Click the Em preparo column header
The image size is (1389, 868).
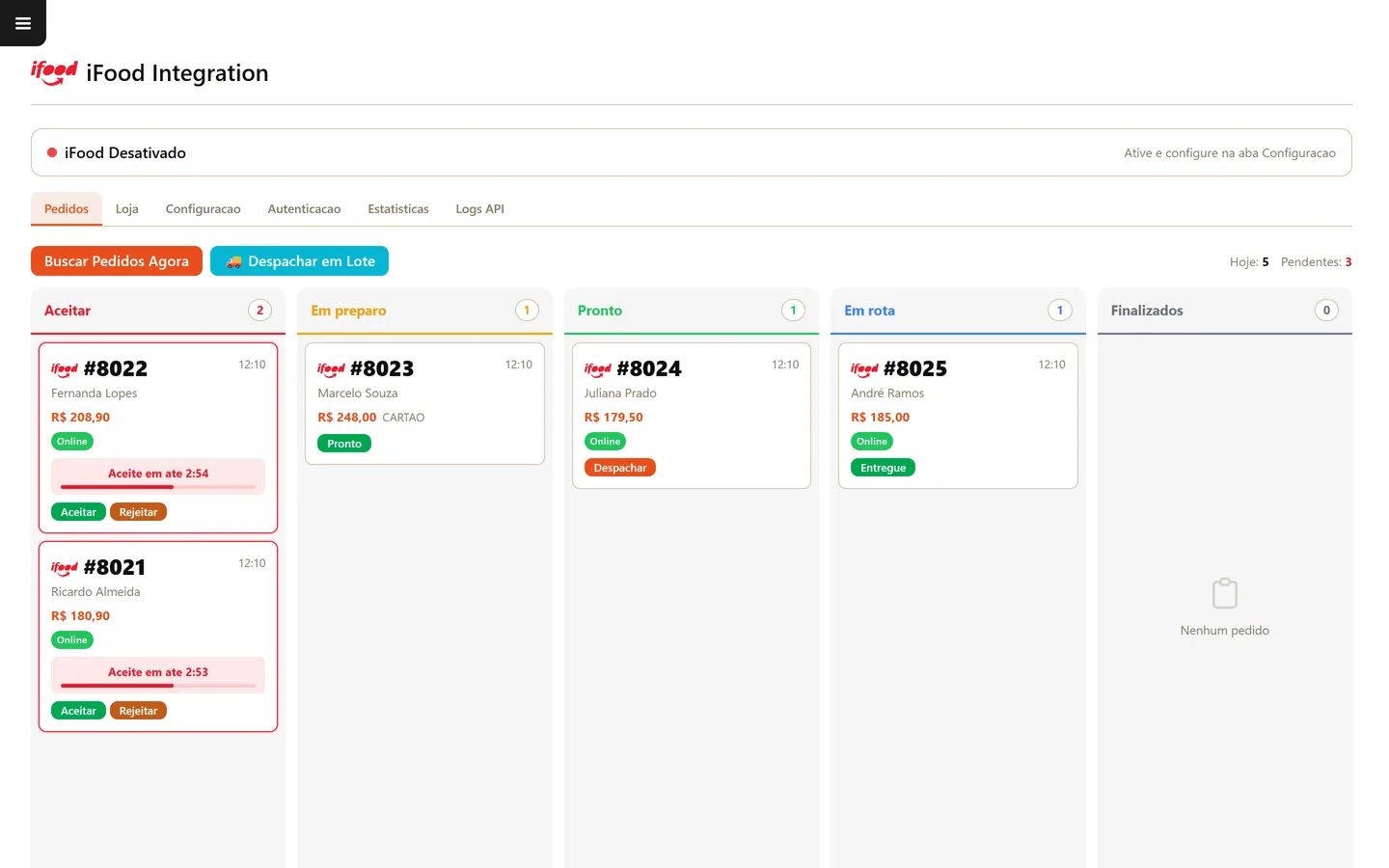[x=424, y=311]
